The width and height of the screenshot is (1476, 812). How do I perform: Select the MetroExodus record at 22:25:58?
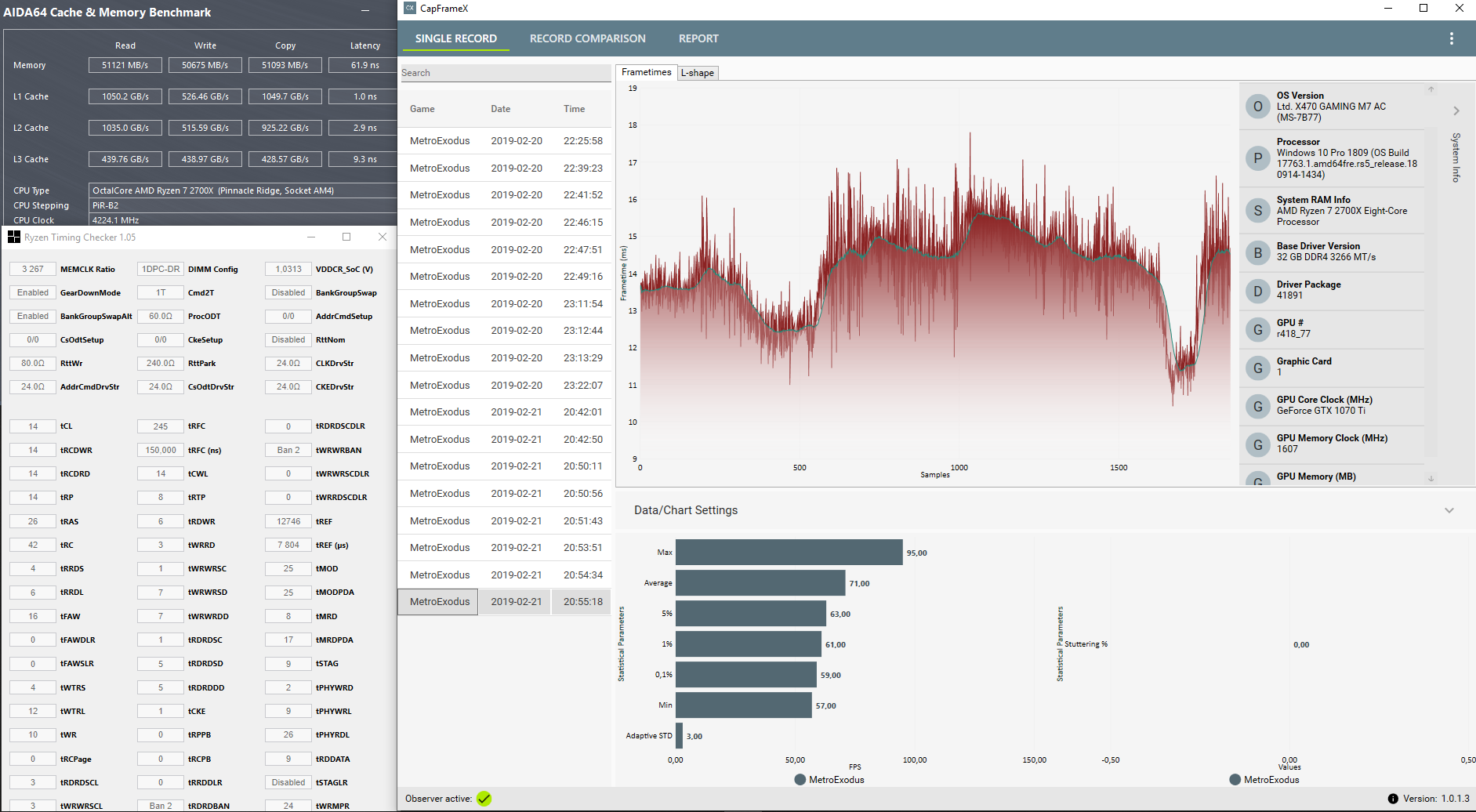tap(506, 141)
